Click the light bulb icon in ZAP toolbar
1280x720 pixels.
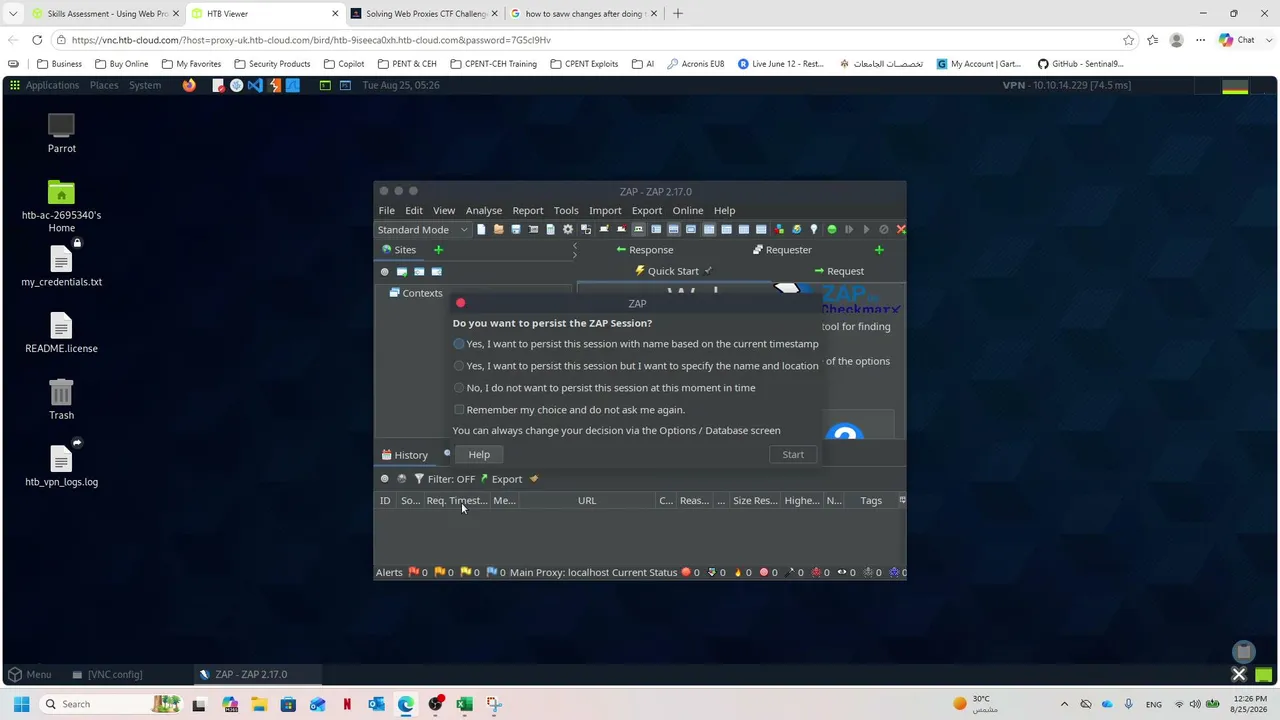(814, 229)
